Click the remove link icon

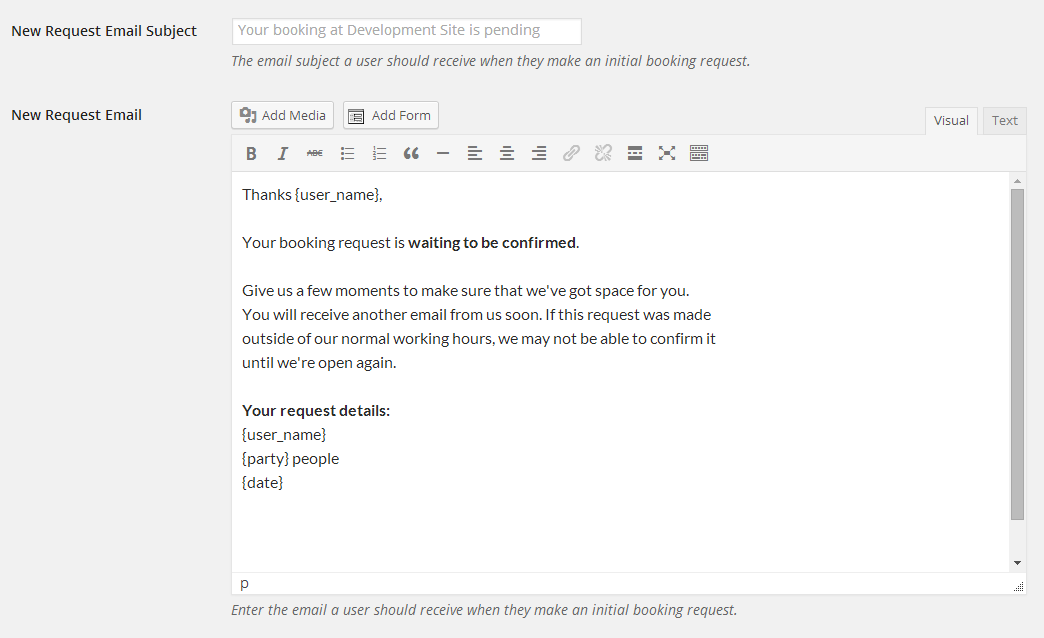click(x=603, y=153)
